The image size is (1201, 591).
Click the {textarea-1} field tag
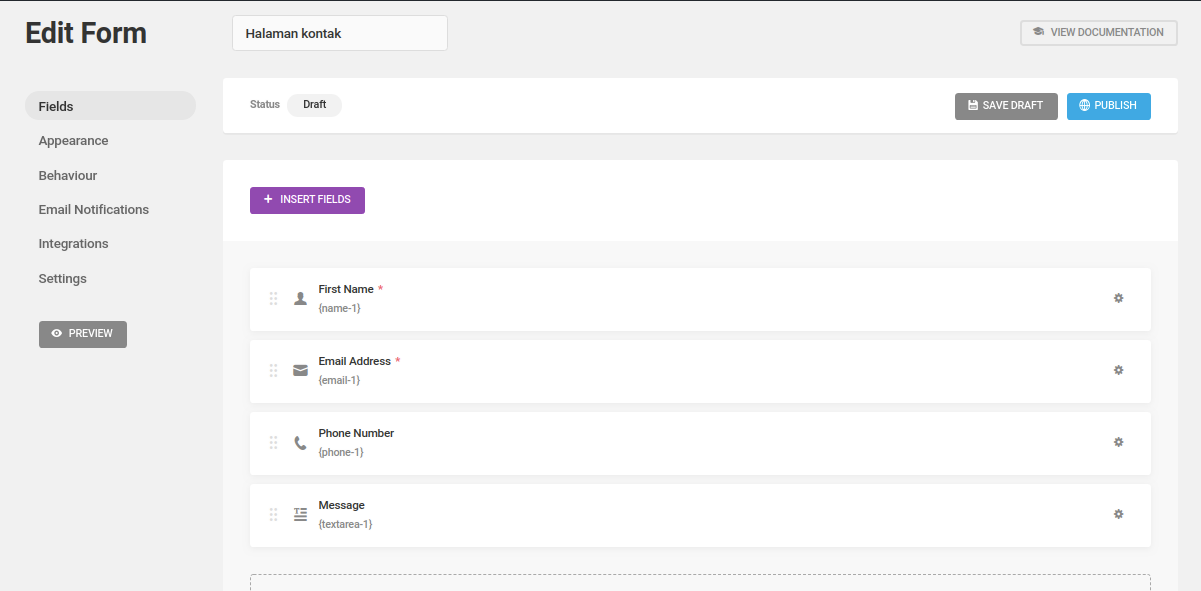[345, 524]
